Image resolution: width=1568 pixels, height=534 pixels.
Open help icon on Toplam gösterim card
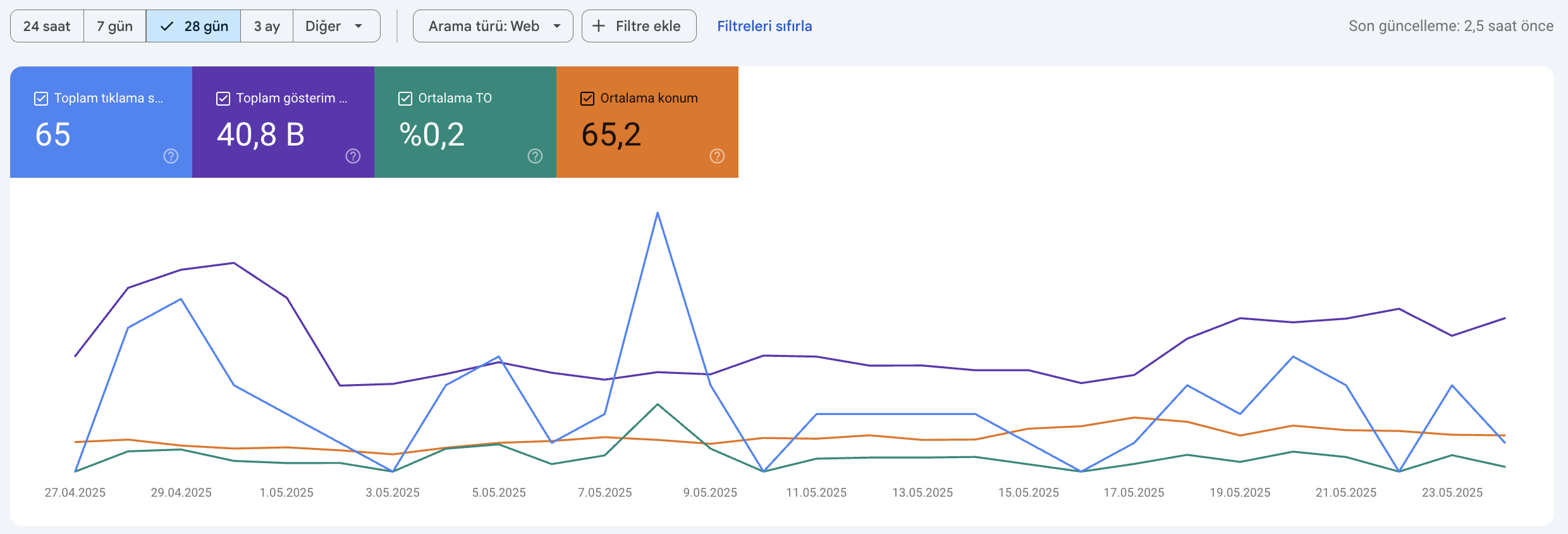point(353,156)
